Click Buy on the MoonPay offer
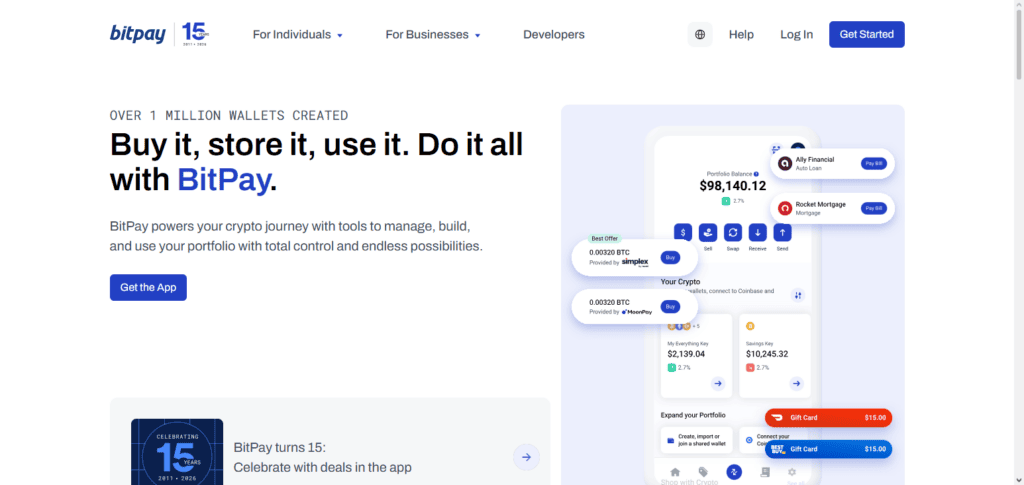 pos(670,306)
